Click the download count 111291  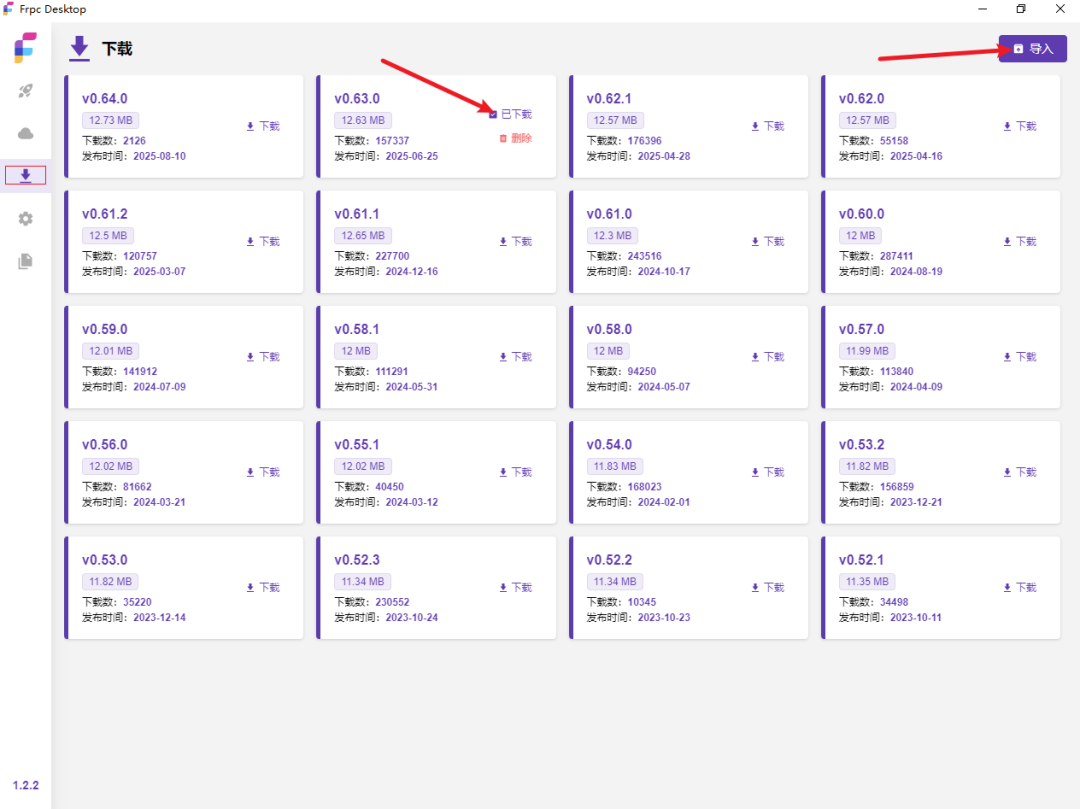point(392,371)
